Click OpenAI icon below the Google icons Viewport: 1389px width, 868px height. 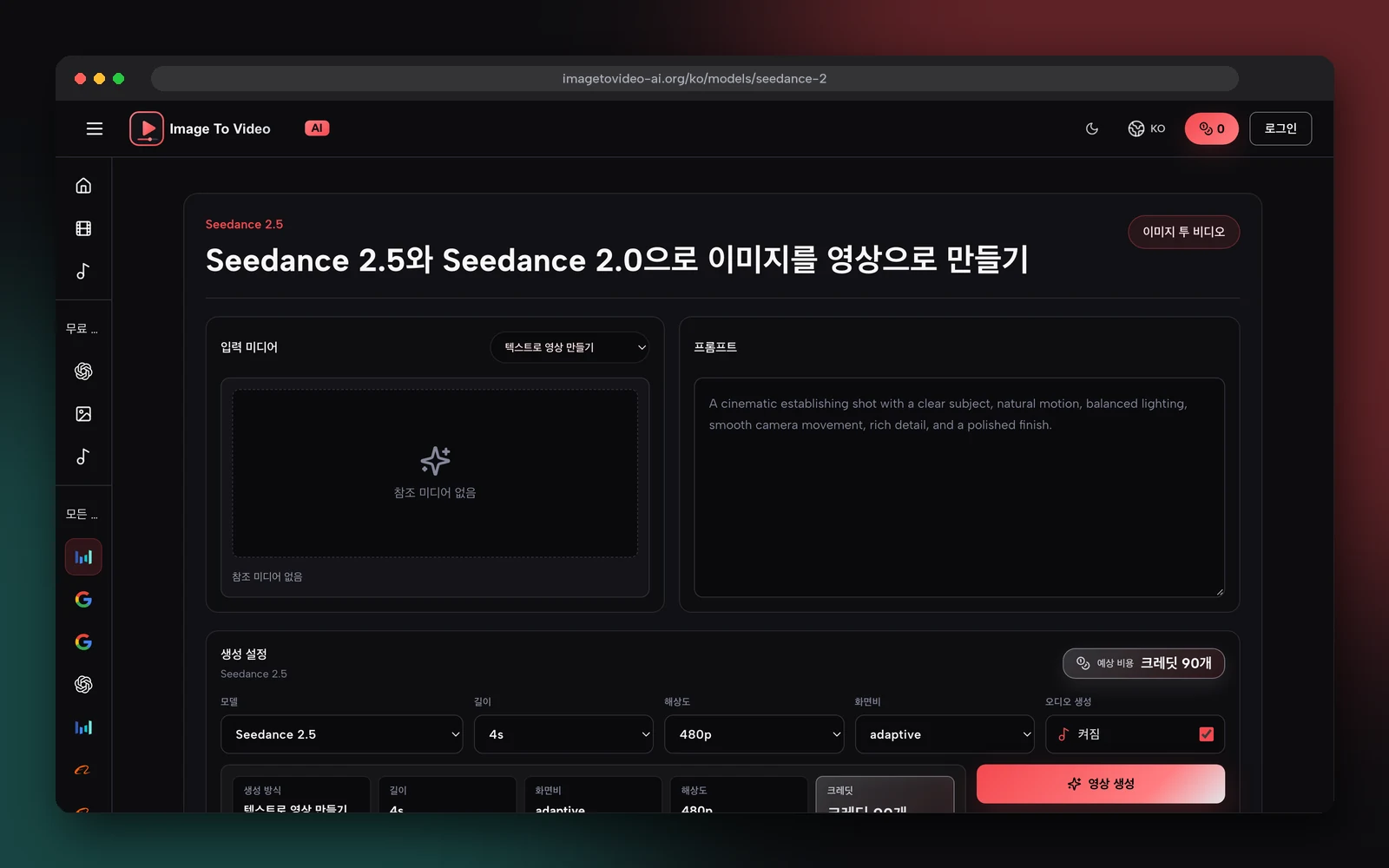(x=83, y=685)
